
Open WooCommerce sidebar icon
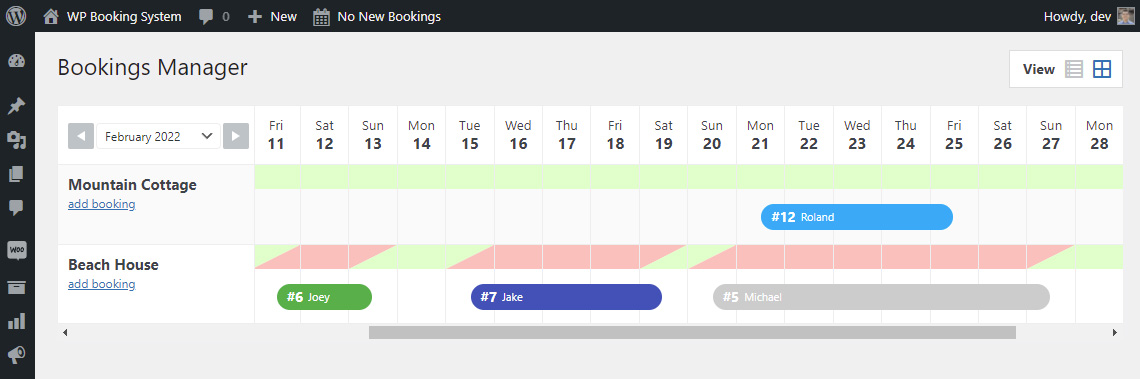click(17, 250)
